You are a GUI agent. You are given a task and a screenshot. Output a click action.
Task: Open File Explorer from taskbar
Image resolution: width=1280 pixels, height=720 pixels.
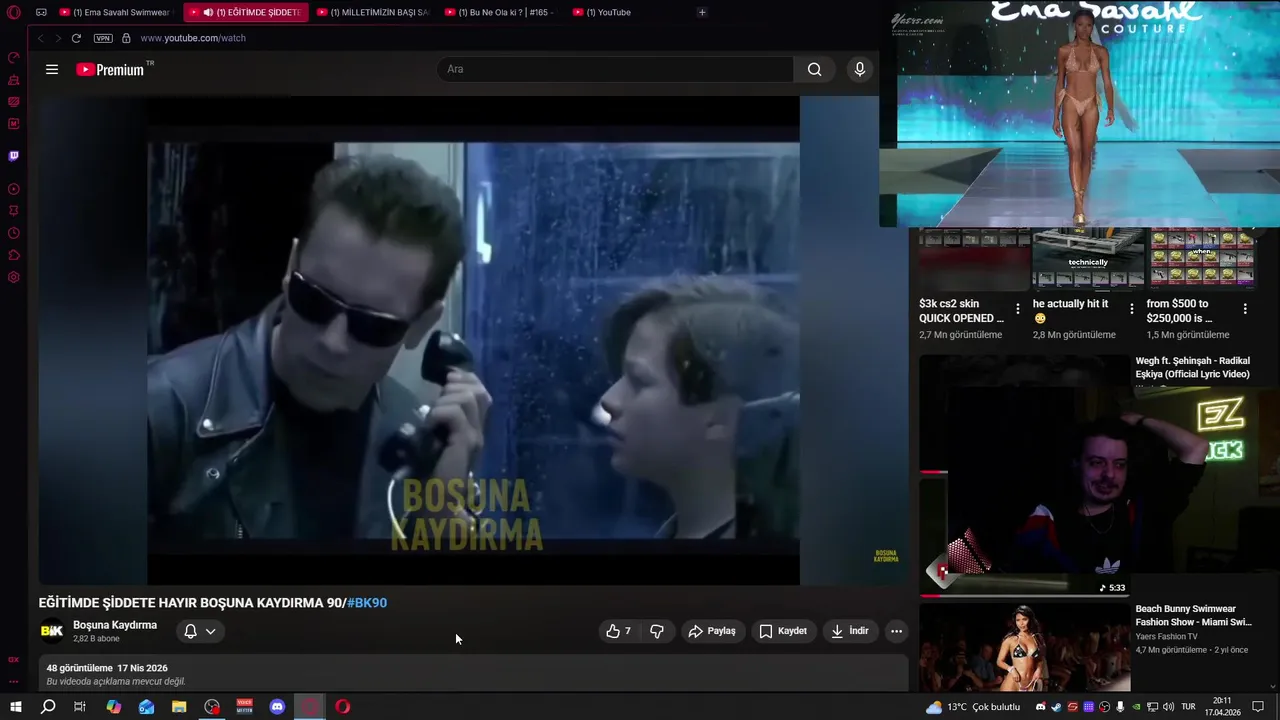[179, 707]
